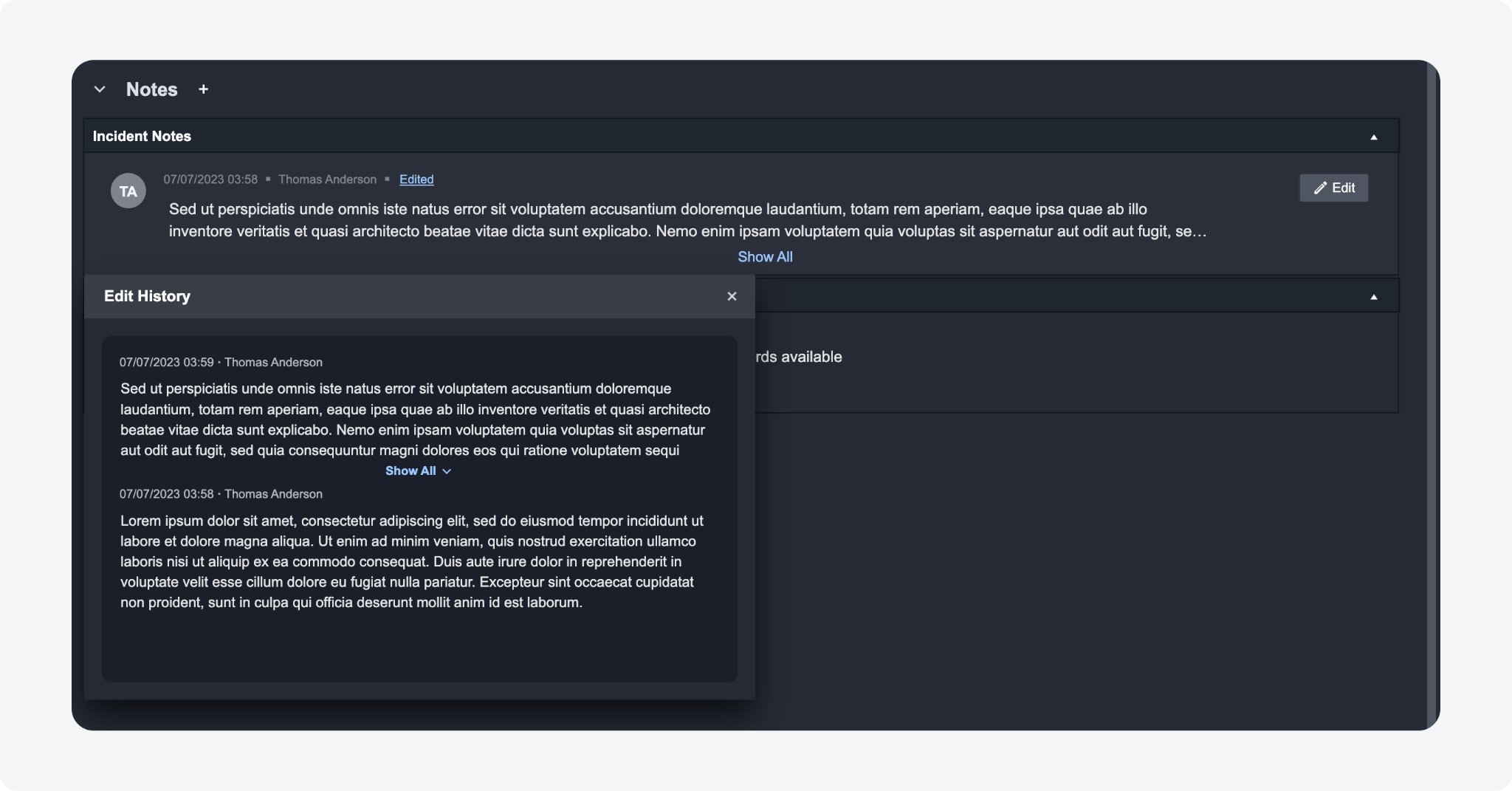This screenshot has width=1512, height=791.
Task: Collapse the Notes section chevron
Action: [100, 89]
